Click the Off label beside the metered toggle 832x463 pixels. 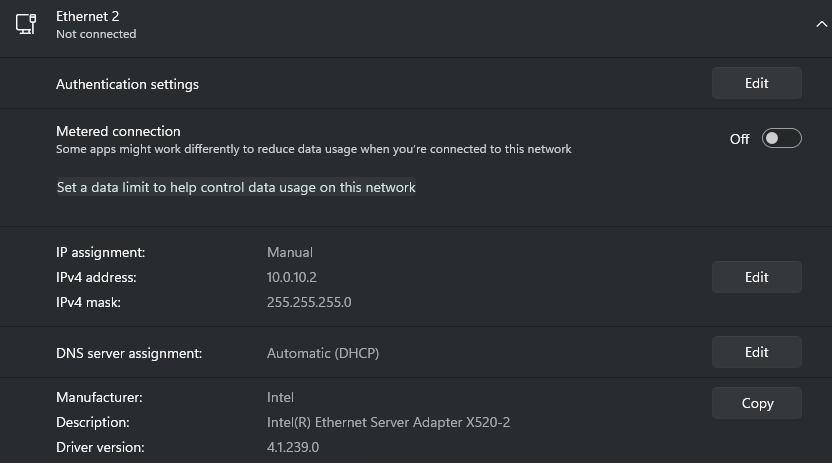point(739,139)
